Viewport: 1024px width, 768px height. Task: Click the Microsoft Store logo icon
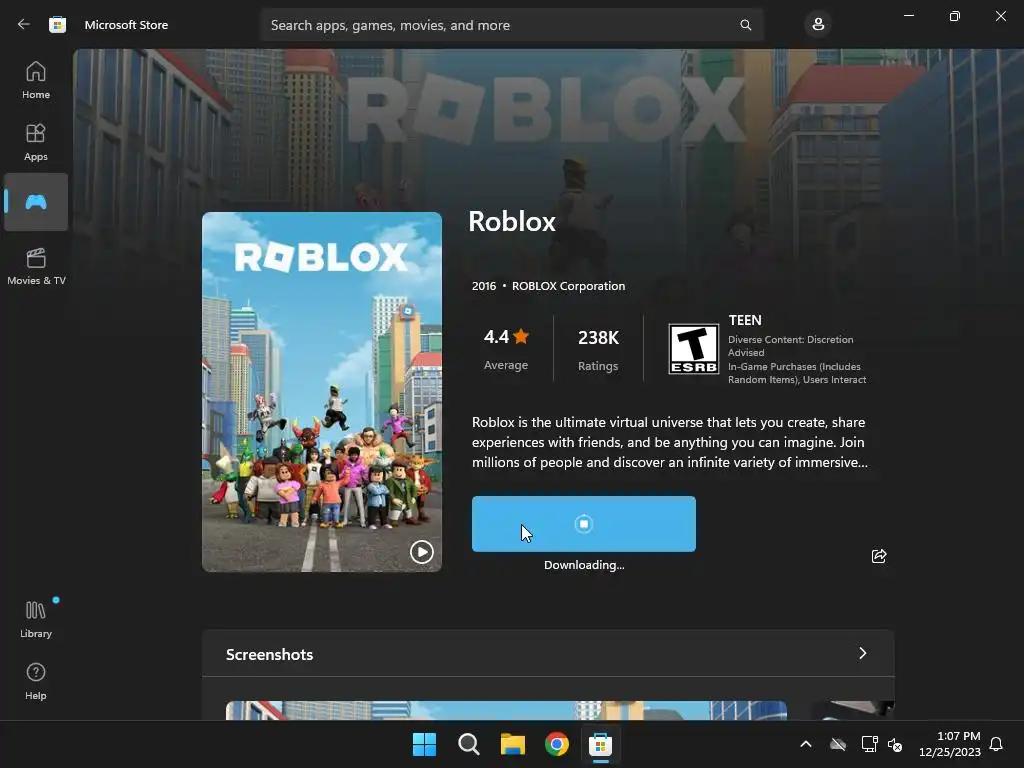coord(57,25)
